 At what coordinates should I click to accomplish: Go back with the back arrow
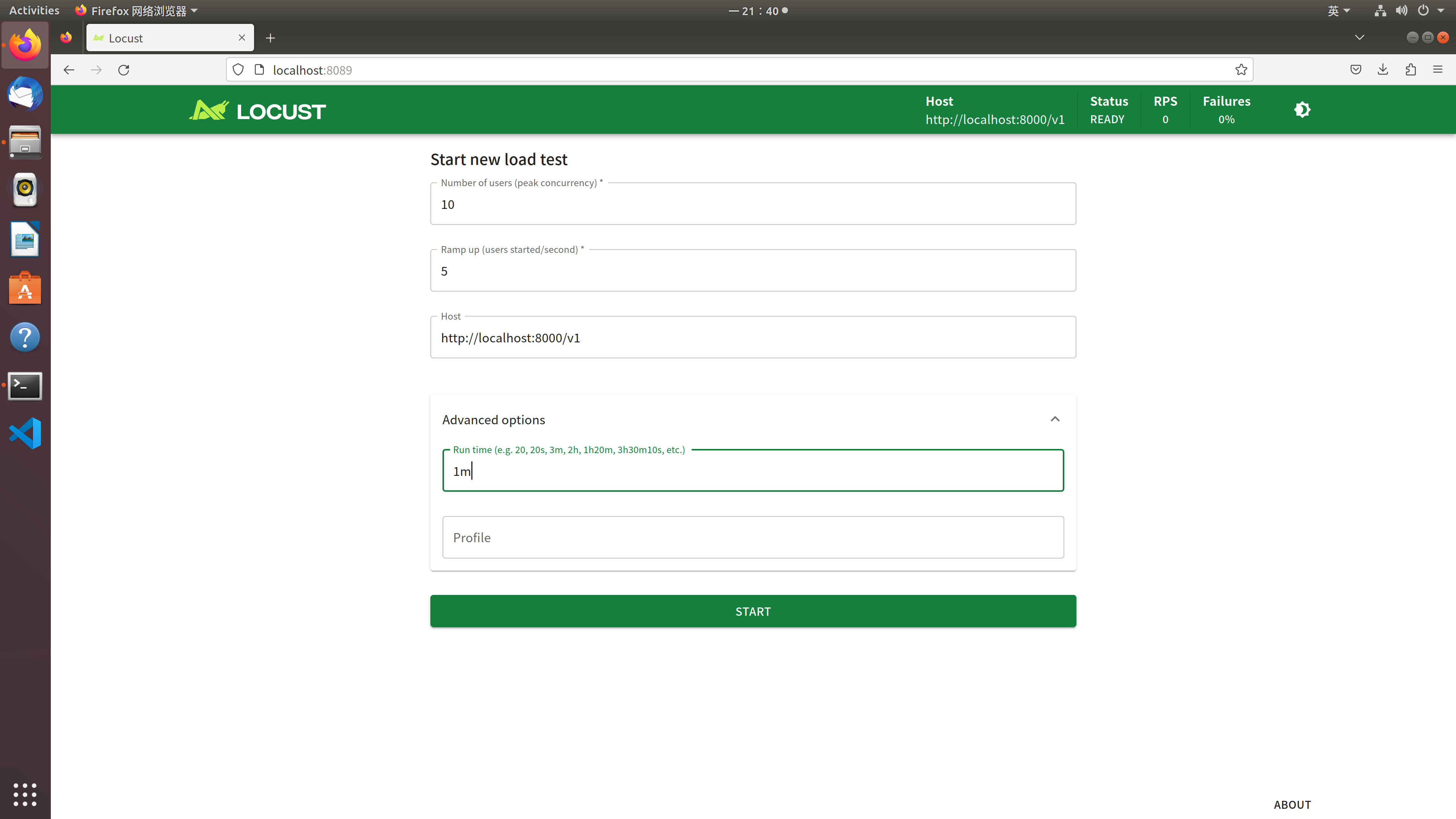pyautogui.click(x=69, y=70)
